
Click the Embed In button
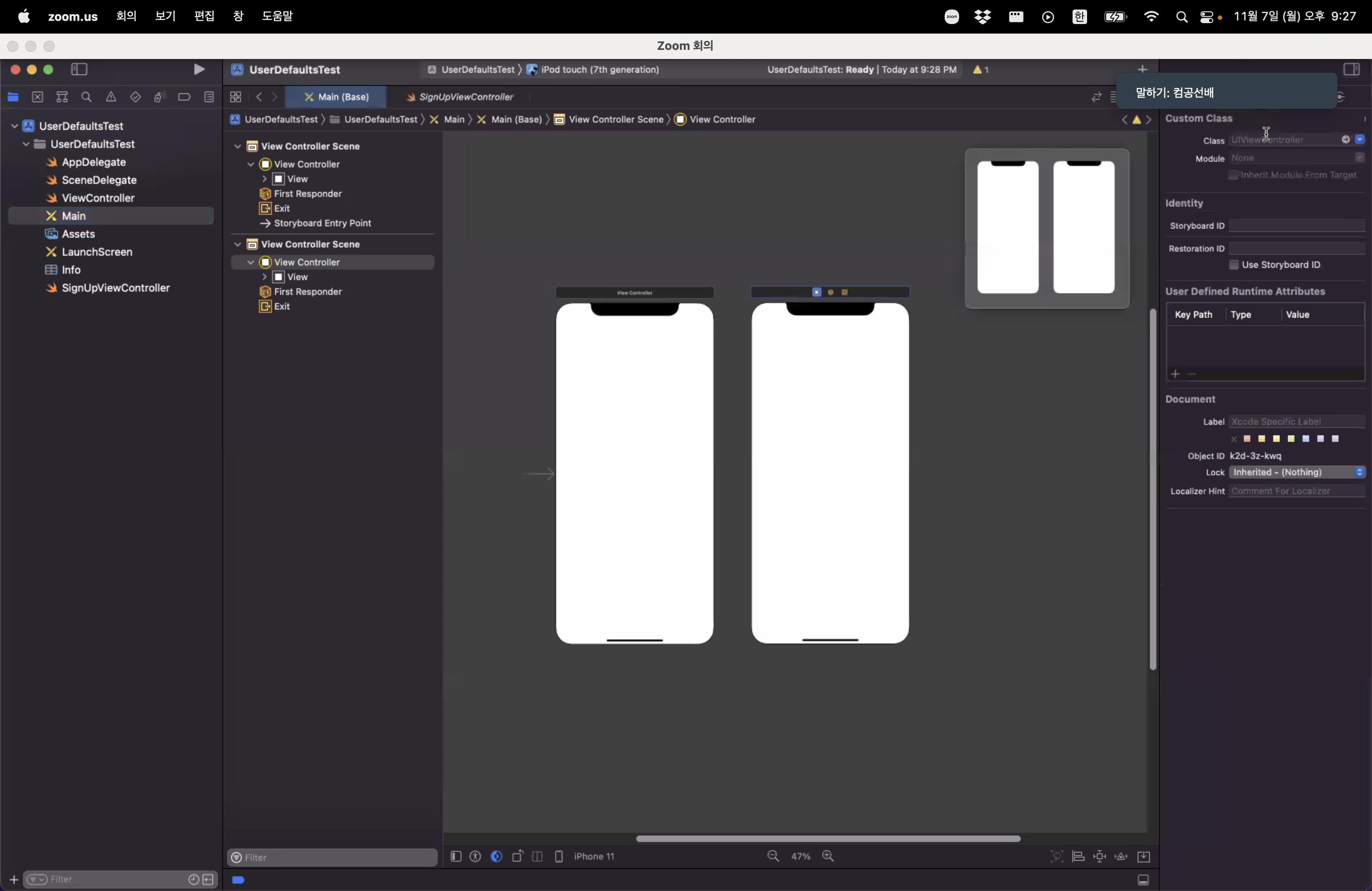pyautogui.click(x=1144, y=857)
